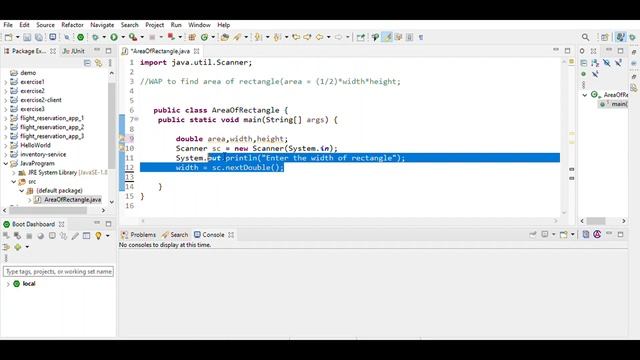Click the Display Selected Console icon
The width and height of the screenshot is (640, 360).
click(545, 234)
